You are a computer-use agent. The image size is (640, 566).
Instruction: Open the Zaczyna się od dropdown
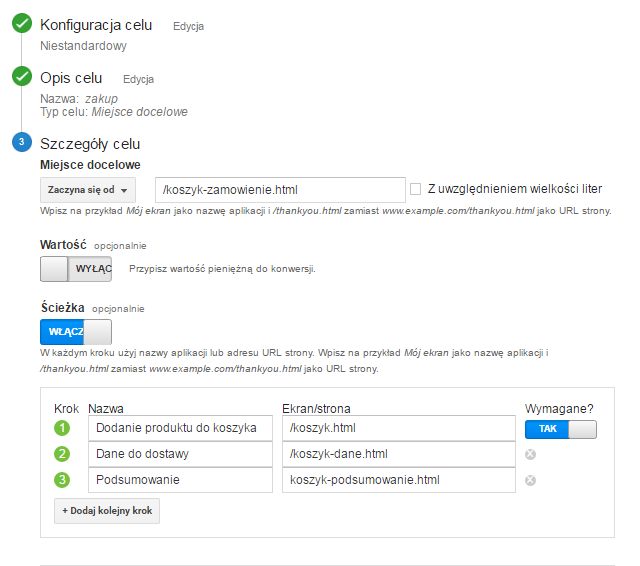point(88,189)
